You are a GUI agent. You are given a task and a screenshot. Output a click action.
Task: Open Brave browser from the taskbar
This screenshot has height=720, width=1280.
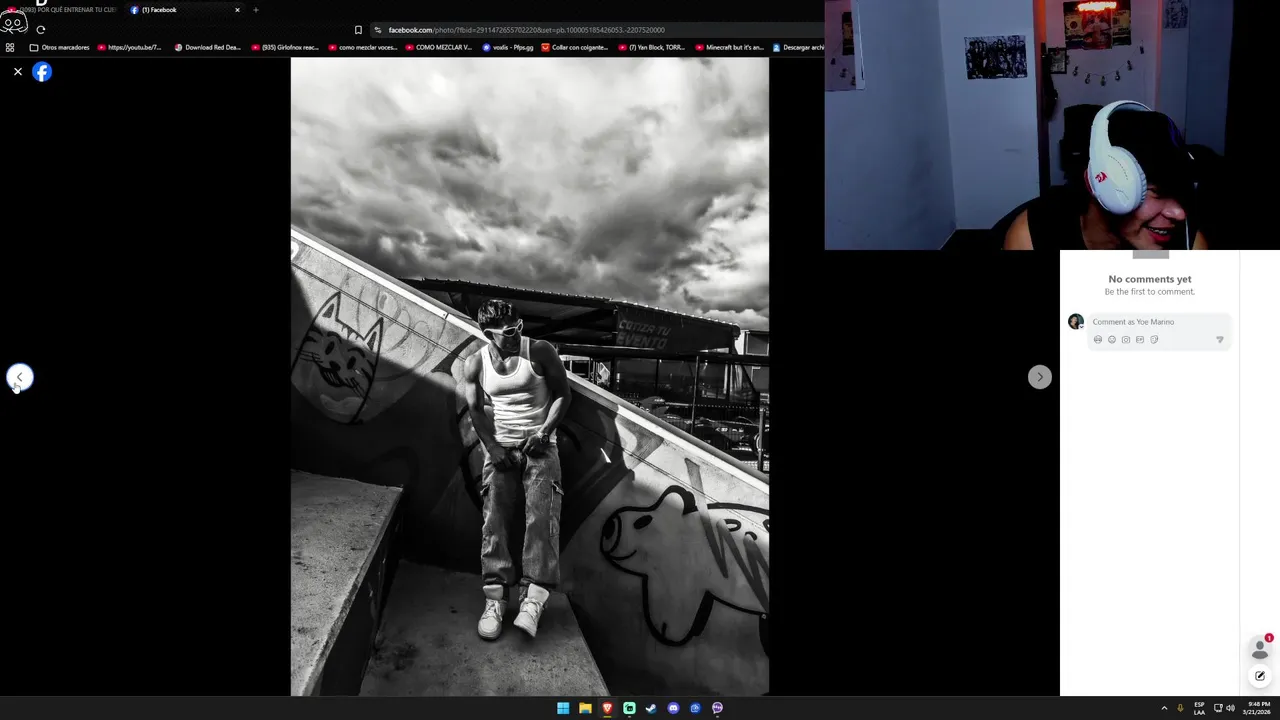[x=607, y=708]
